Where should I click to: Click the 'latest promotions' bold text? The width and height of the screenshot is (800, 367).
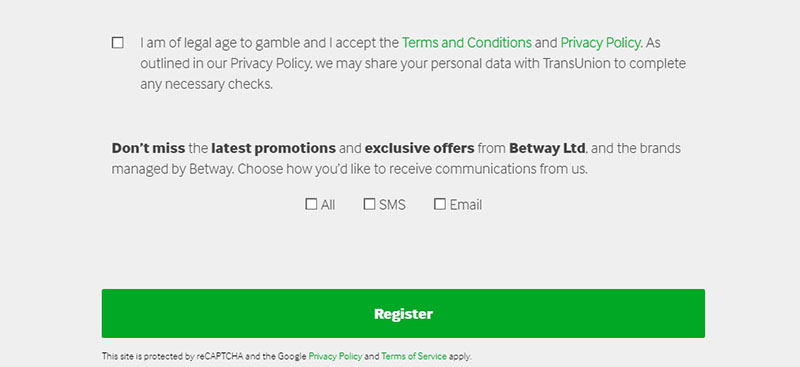(x=273, y=149)
